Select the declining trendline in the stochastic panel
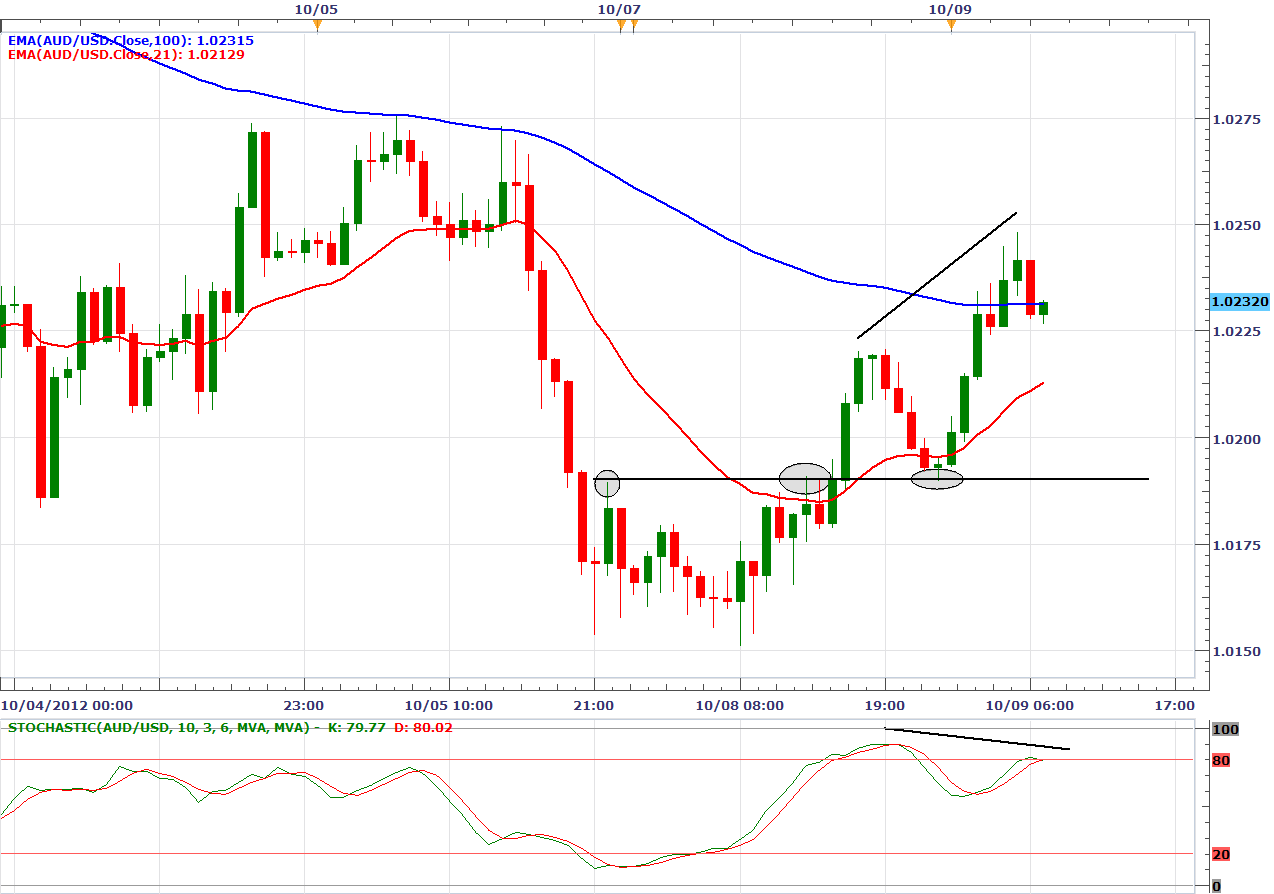The width and height of the screenshot is (1274, 894). coord(977,739)
